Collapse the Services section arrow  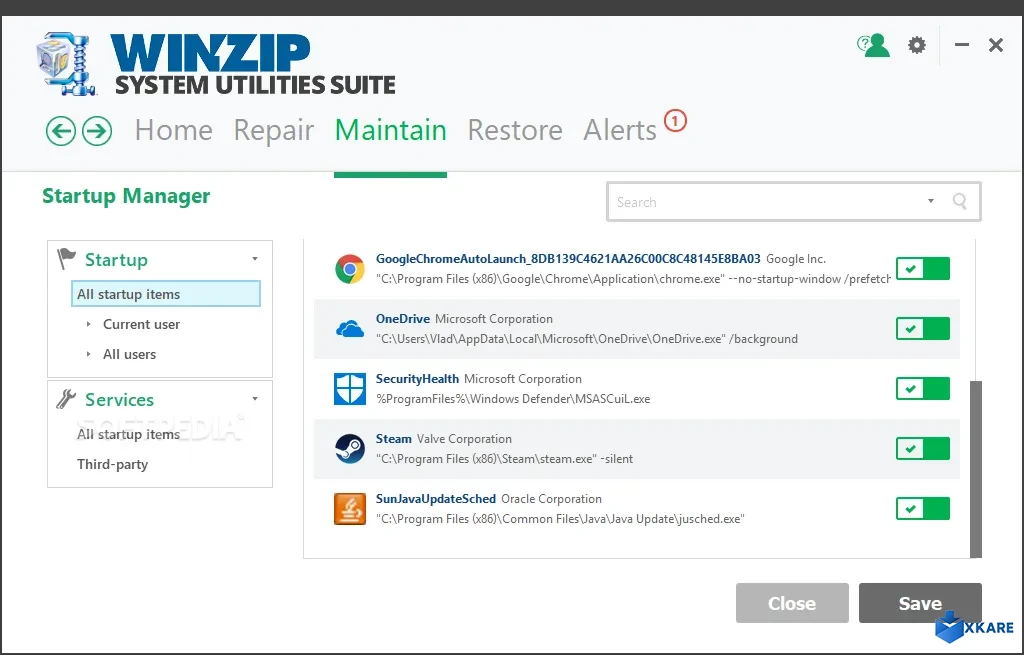coord(255,398)
